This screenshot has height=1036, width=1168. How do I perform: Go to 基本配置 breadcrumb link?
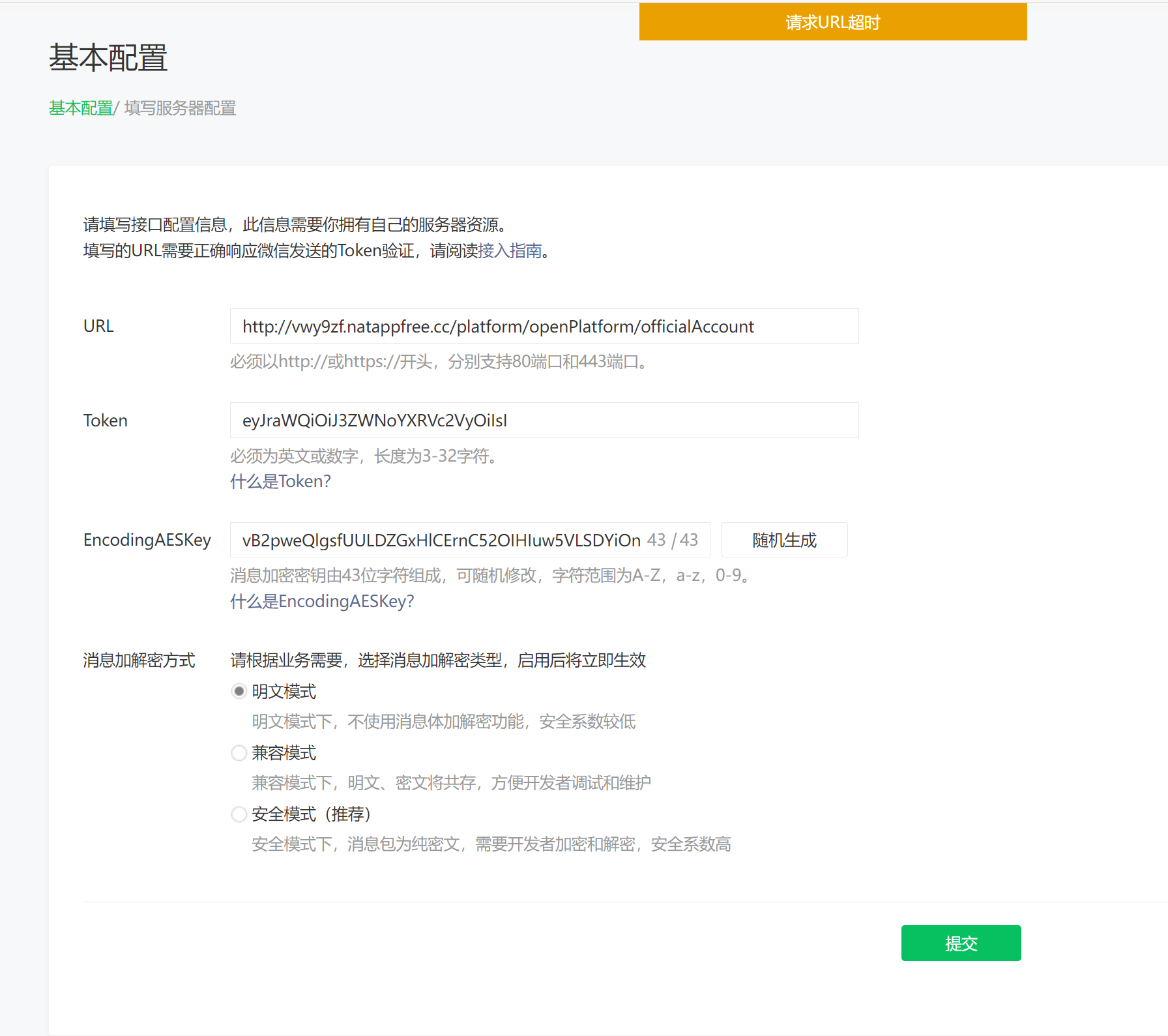81,108
